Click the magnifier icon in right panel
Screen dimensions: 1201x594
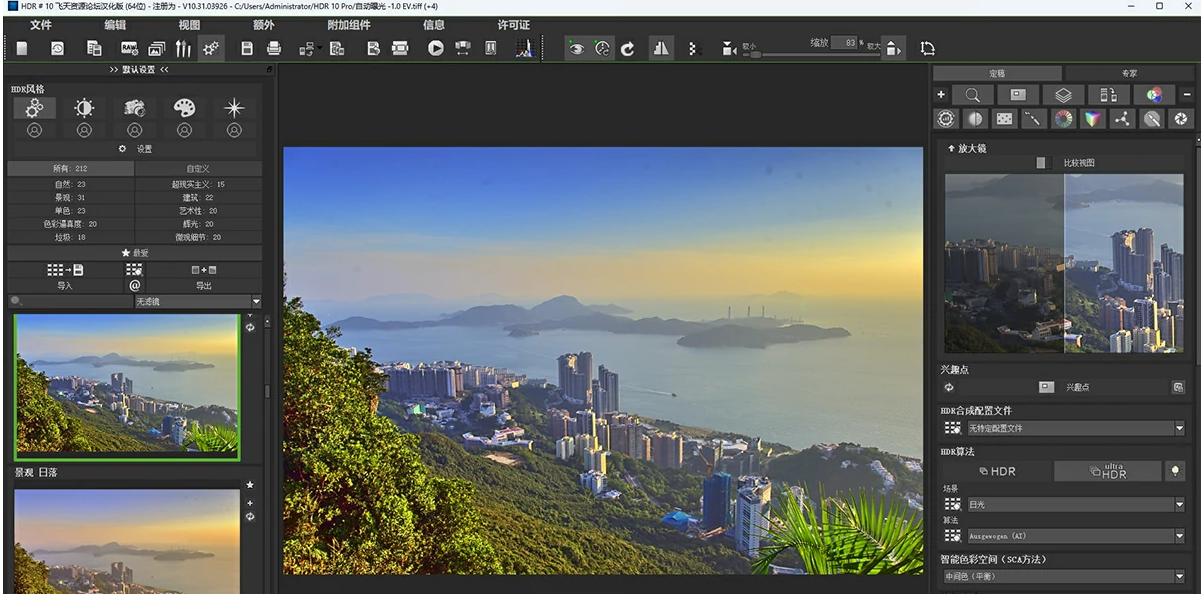tap(972, 95)
